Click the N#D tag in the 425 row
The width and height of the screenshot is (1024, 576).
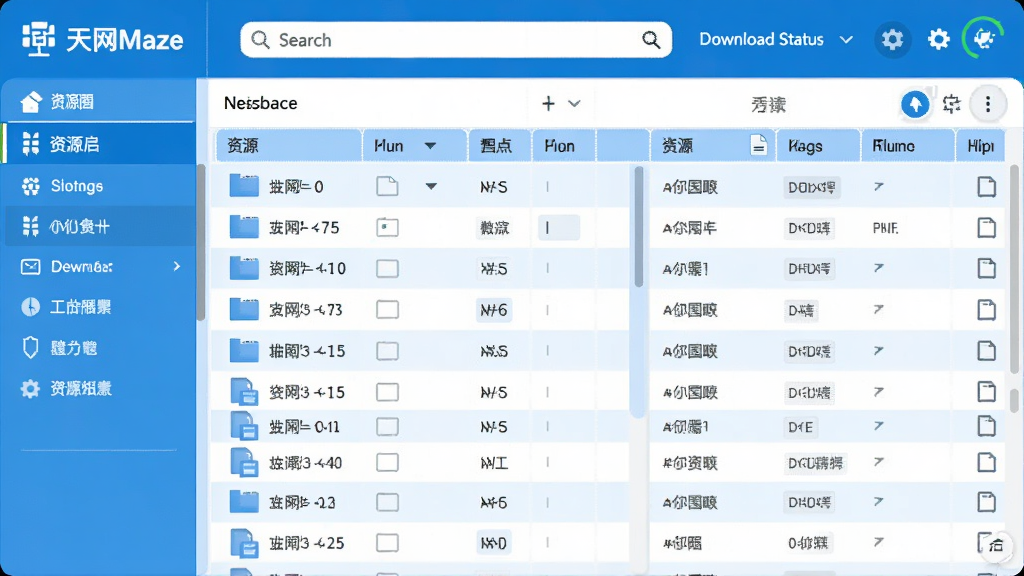click(494, 543)
